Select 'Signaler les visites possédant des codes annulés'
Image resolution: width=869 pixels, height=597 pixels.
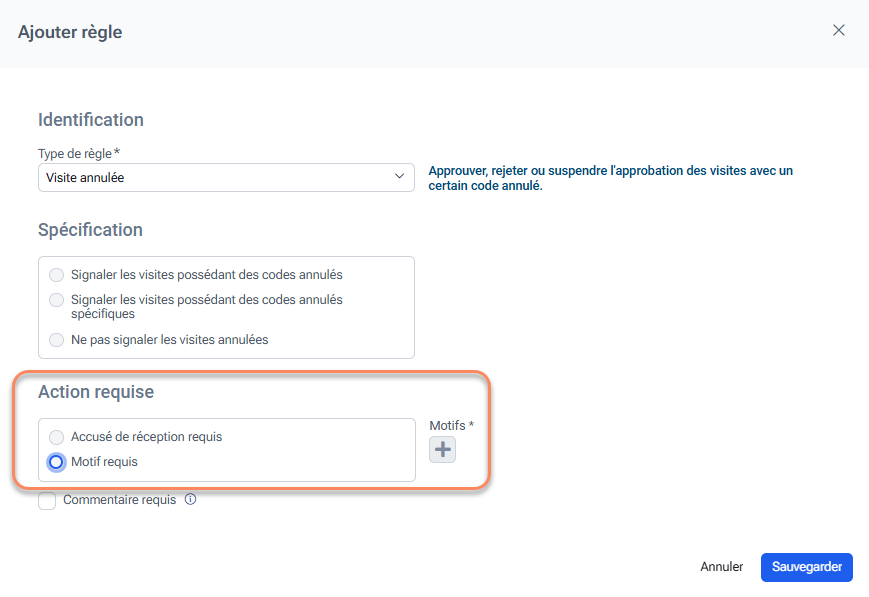point(57,275)
